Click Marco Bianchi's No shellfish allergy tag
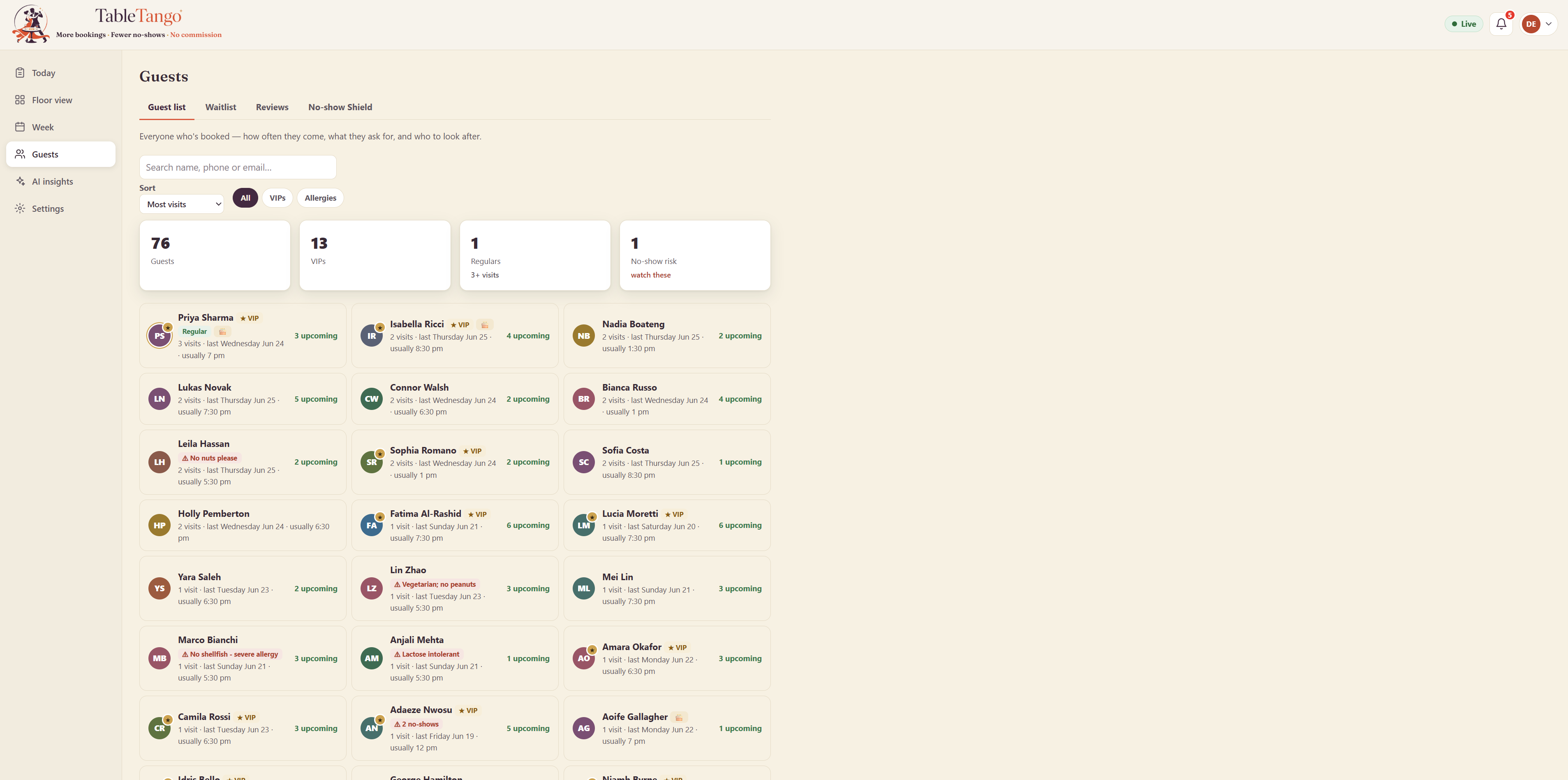Image resolution: width=1568 pixels, height=780 pixels. pos(230,654)
